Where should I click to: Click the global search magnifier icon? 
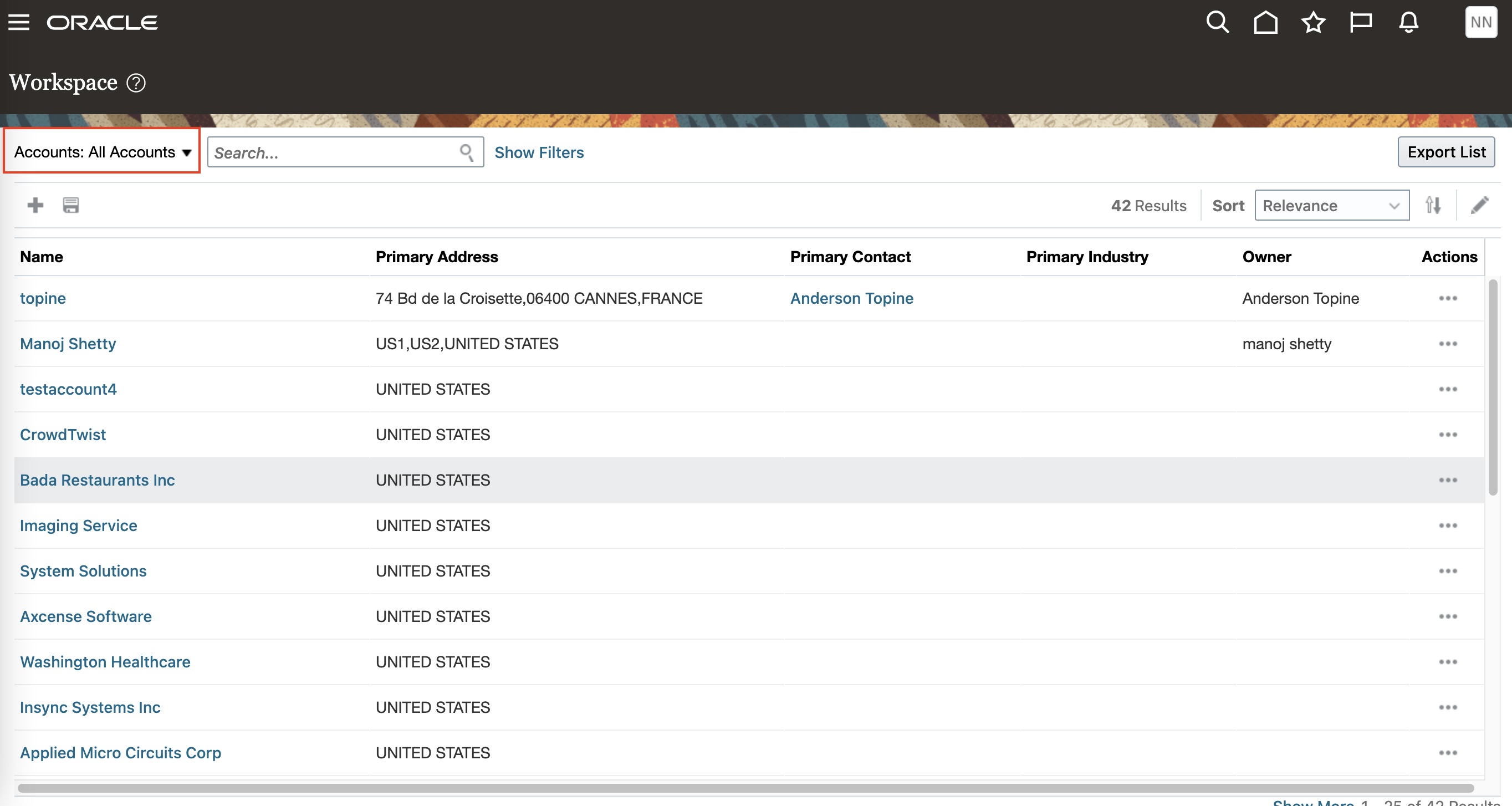[1217, 22]
